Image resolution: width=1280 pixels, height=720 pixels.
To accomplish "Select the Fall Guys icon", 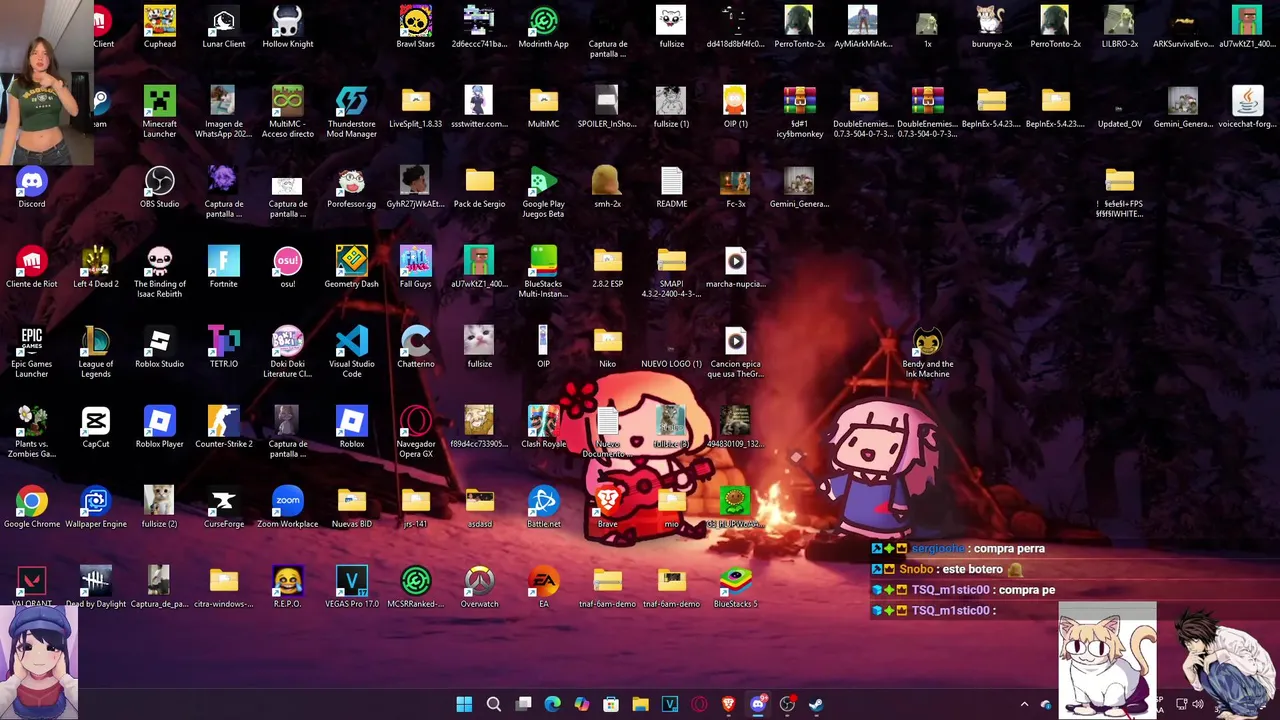I will (x=415, y=267).
